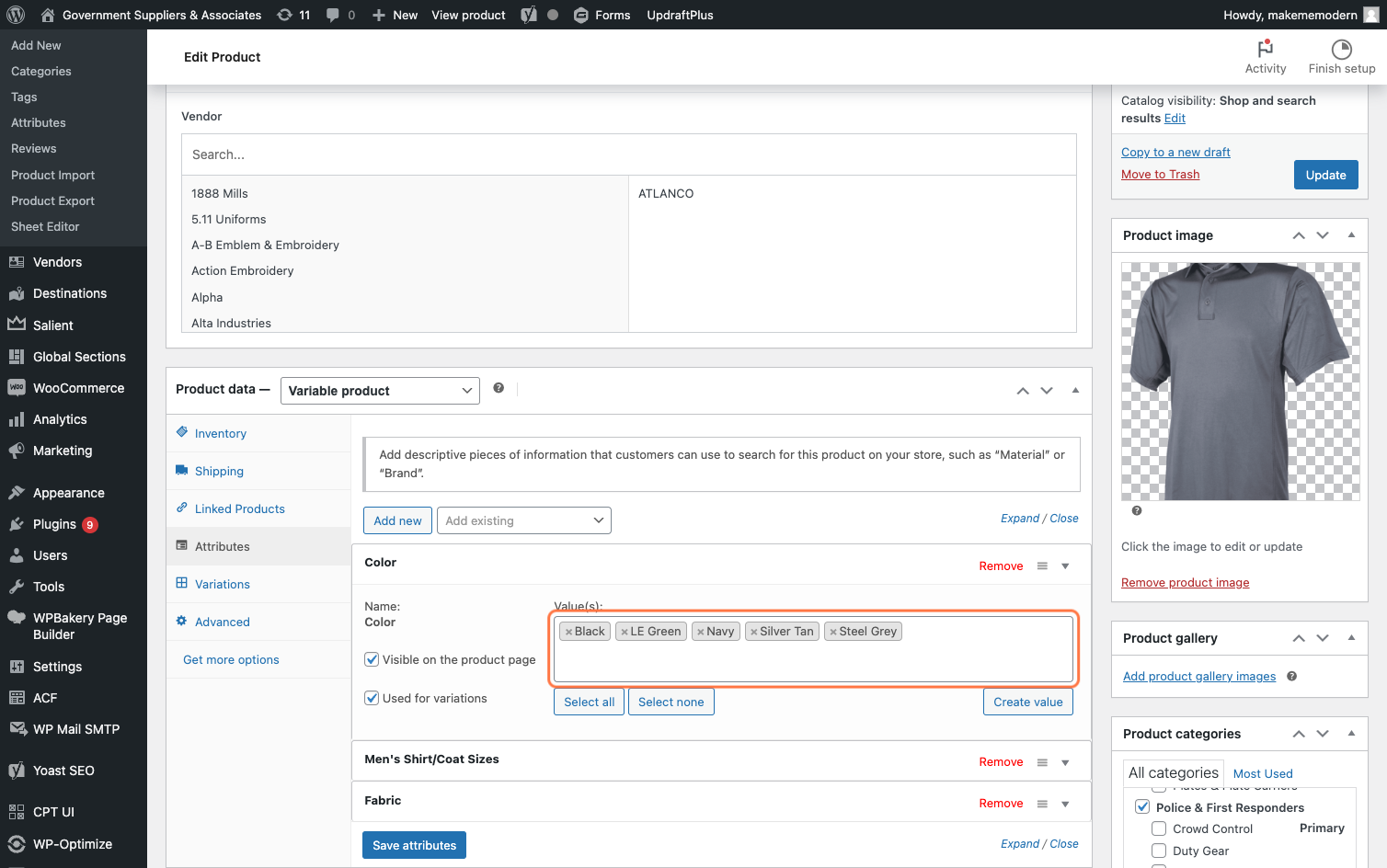Viewport: 1387px width, 868px height.
Task: Remove the Black color value tag
Action: (x=569, y=632)
